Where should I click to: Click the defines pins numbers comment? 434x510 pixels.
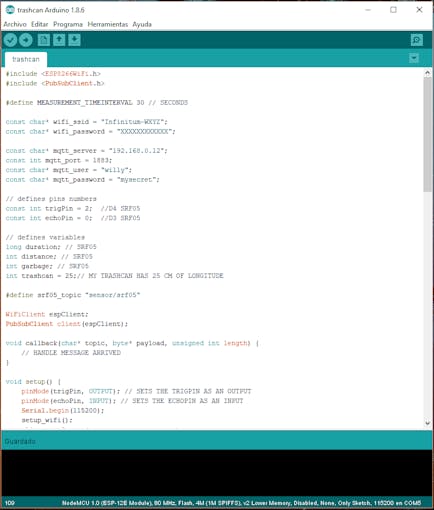coord(51,199)
